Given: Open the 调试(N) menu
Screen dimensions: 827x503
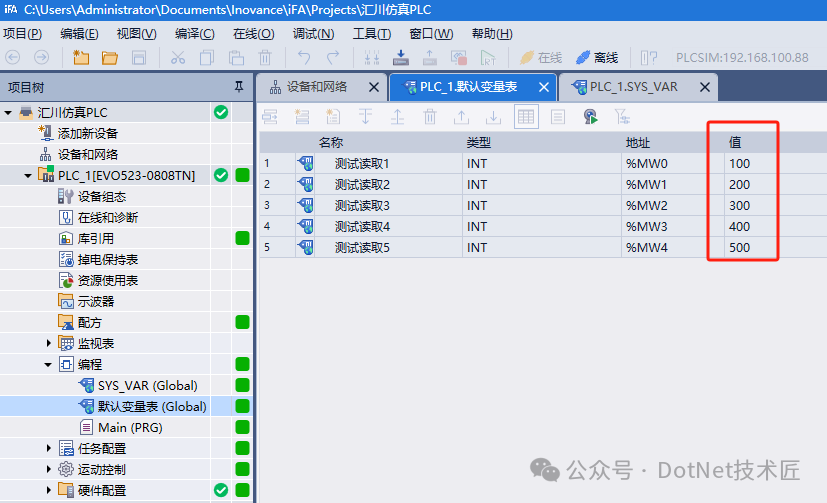Looking at the screenshot, I should (x=313, y=34).
